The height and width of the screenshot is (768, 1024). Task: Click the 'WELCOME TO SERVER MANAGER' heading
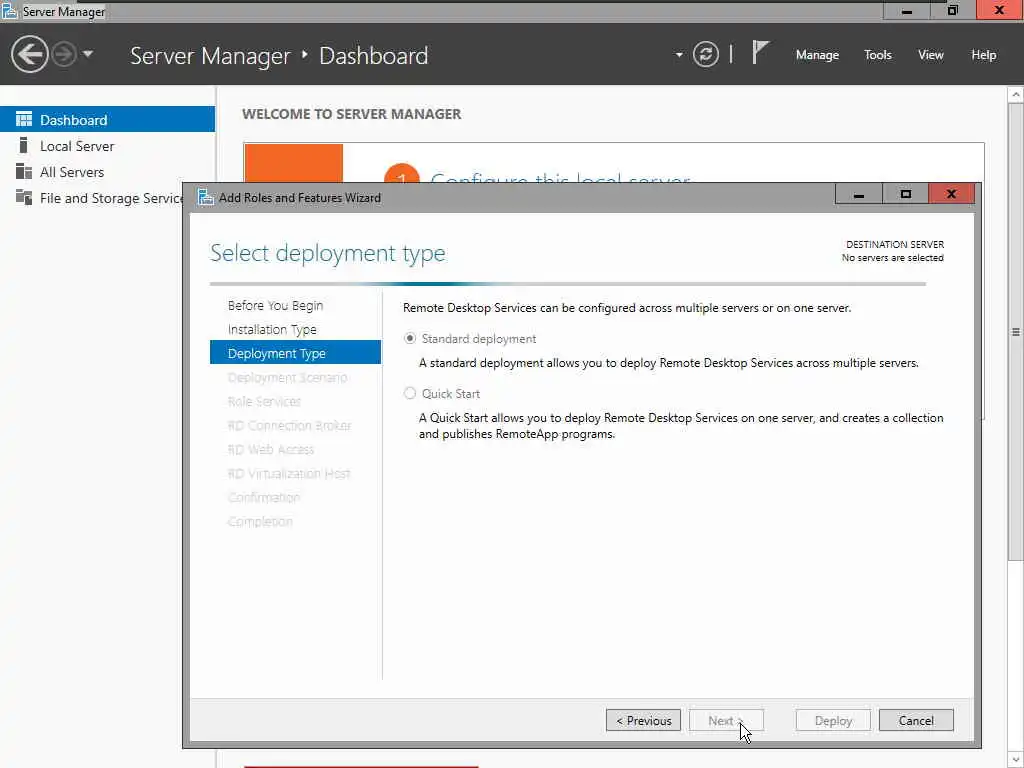click(x=351, y=114)
